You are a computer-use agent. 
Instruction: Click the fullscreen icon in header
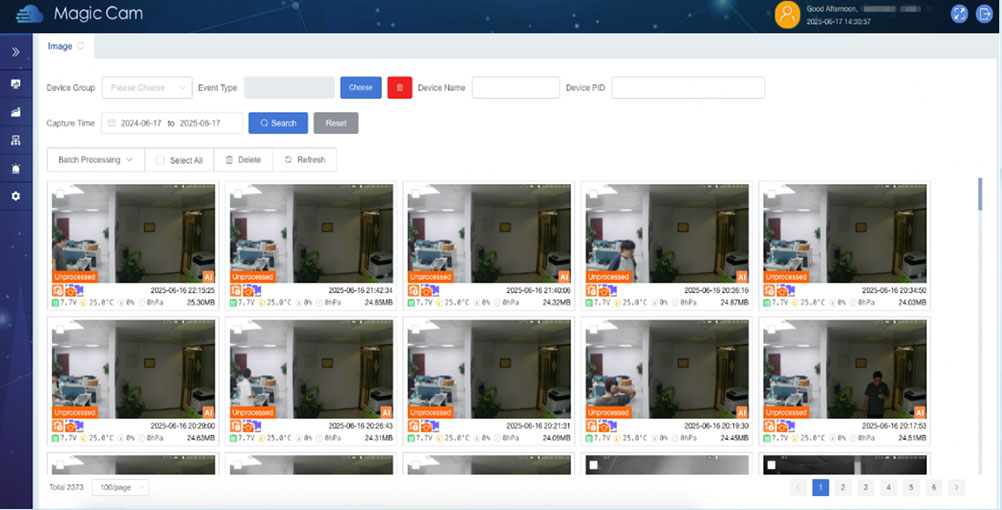[x=958, y=14]
